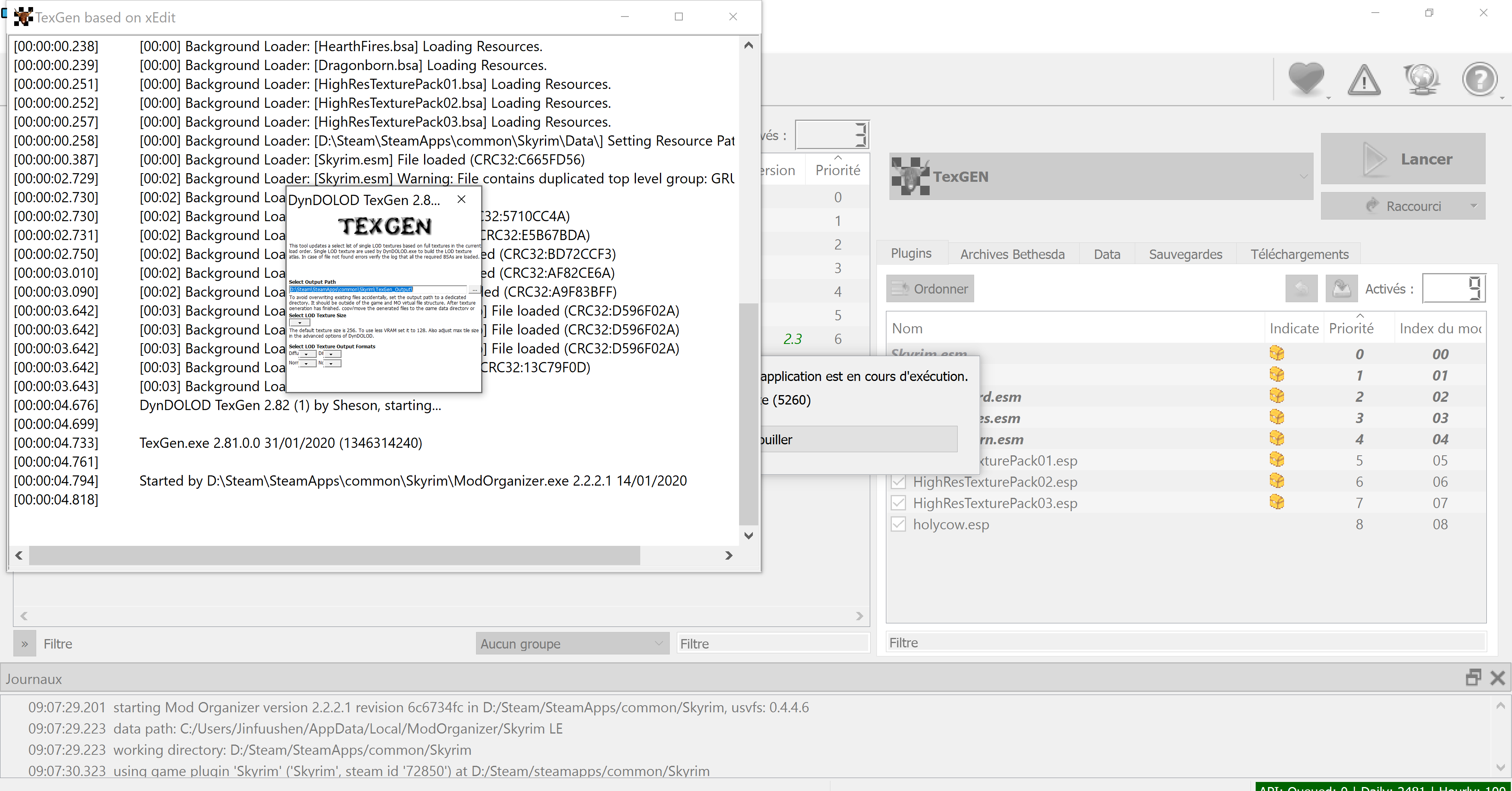Uncheck HighResTexturePack03.esp plugin
Viewport: 1512px width, 791px height.
[x=898, y=503]
